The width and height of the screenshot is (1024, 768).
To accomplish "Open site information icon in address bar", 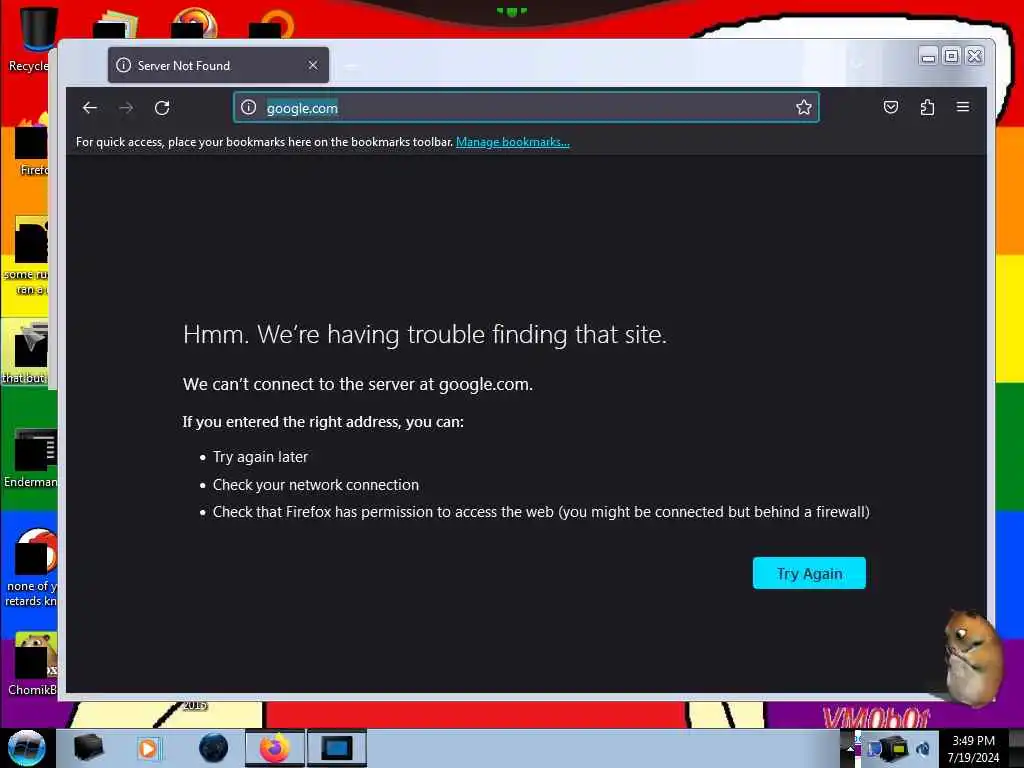I will tap(248, 107).
